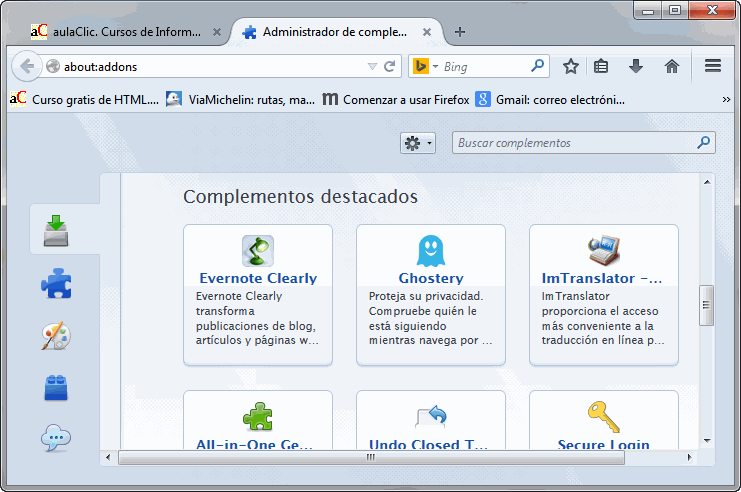
Task: Reload the page with the refresh icon
Action: pos(390,66)
